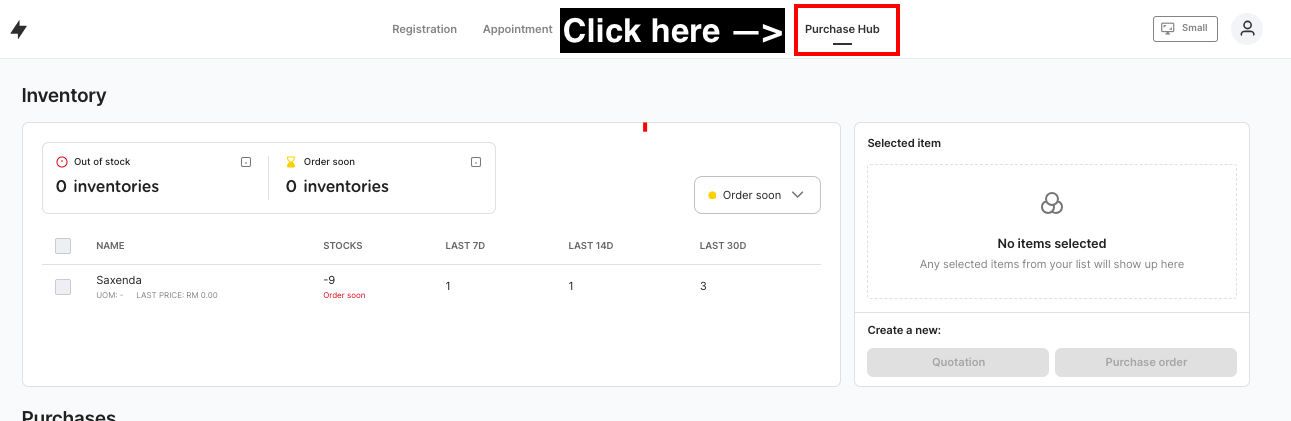Switch to the Registration tab
Viewport: 1291px width, 421px height.
(x=424, y=30)
